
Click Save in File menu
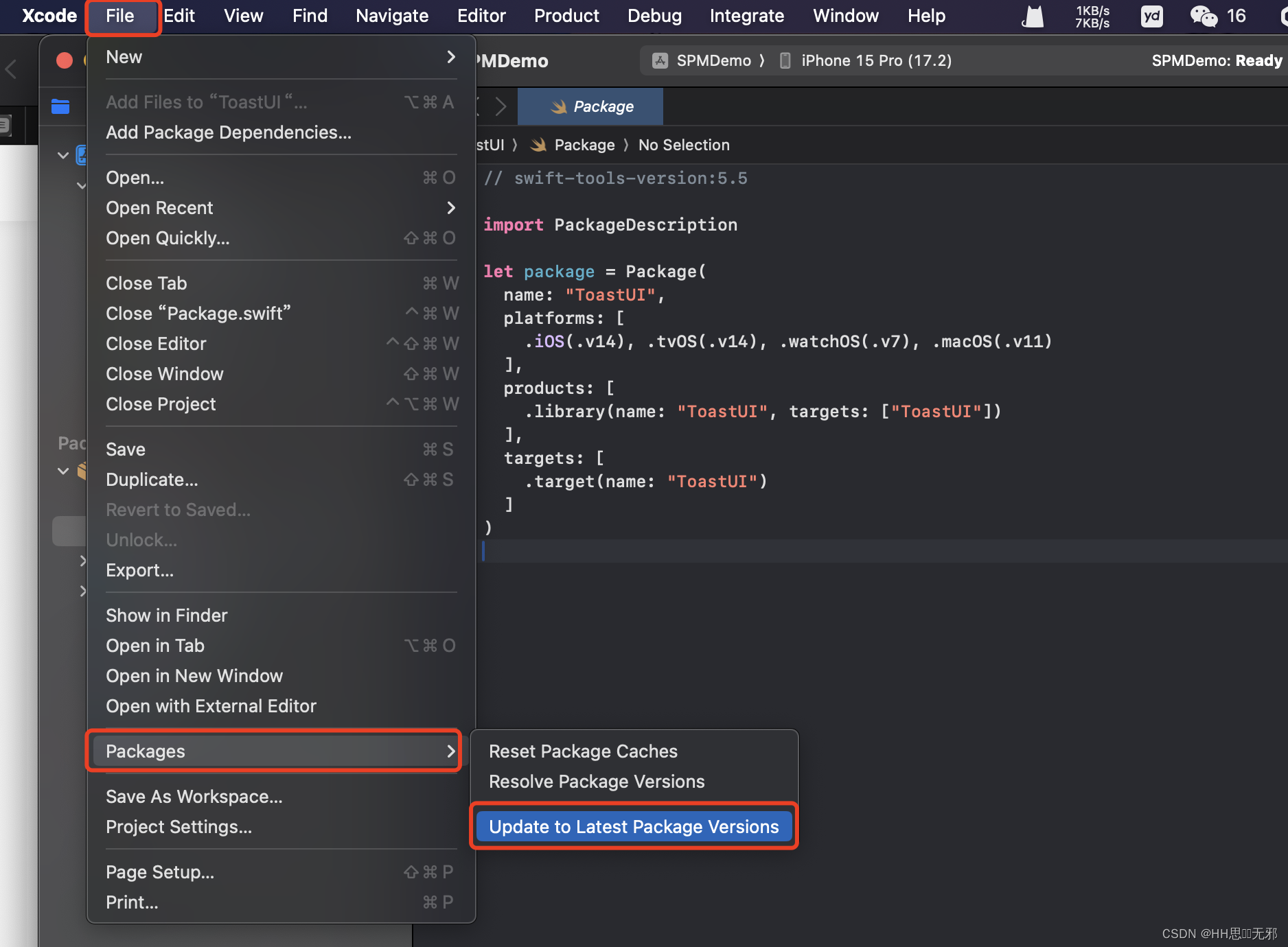click(281, 449)
